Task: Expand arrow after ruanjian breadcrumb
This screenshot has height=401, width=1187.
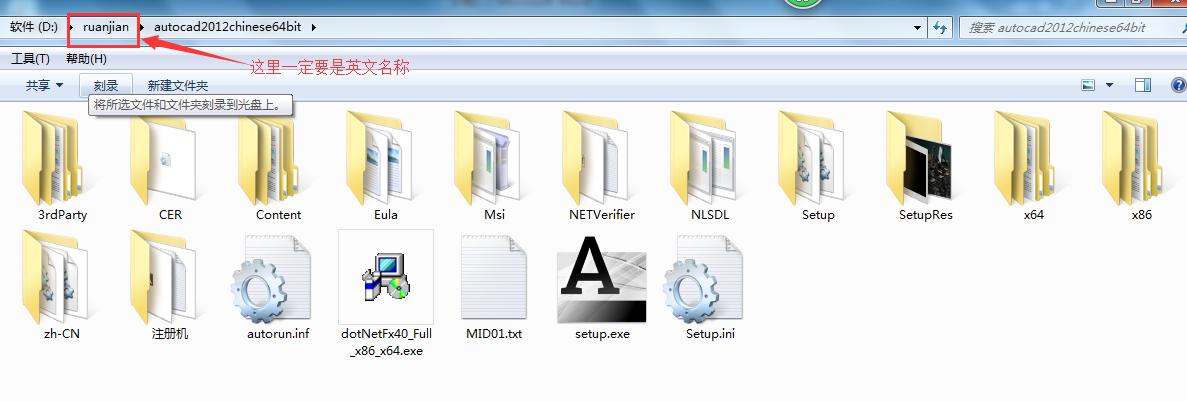Action: 142,27
